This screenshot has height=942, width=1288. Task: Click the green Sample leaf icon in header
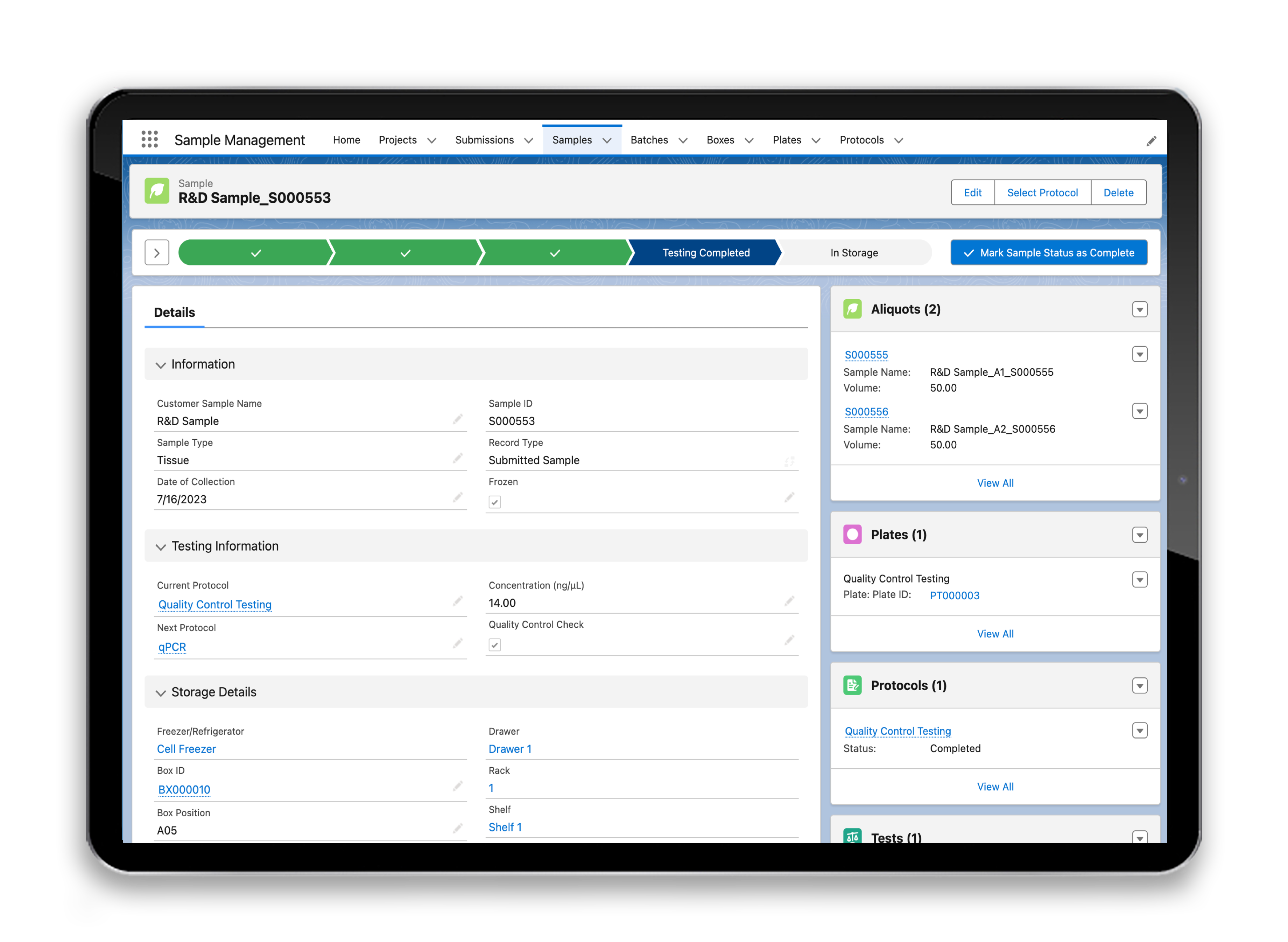click(x=157, y=191)
